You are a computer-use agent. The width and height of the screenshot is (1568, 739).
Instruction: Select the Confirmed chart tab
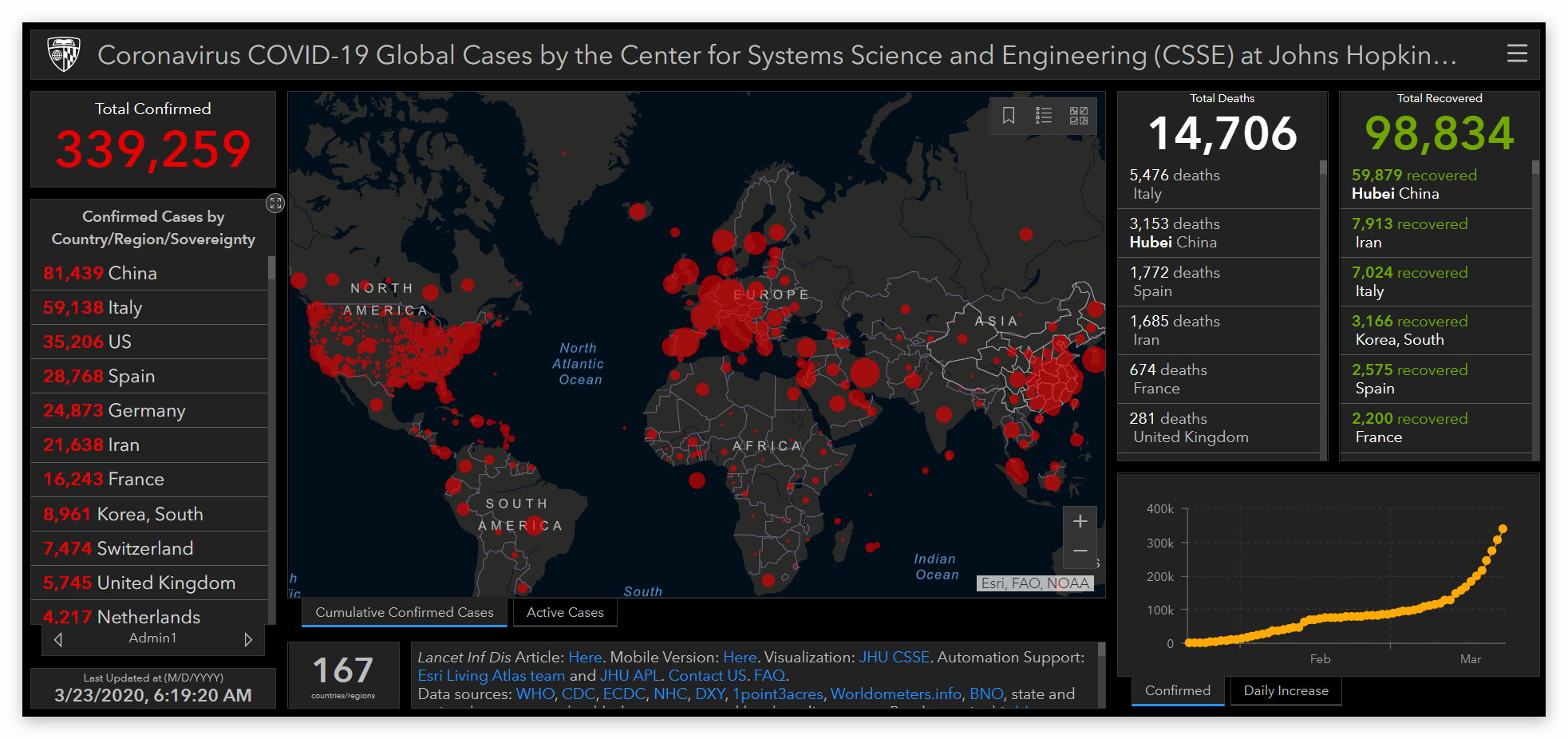click(x=1178, y=690)
